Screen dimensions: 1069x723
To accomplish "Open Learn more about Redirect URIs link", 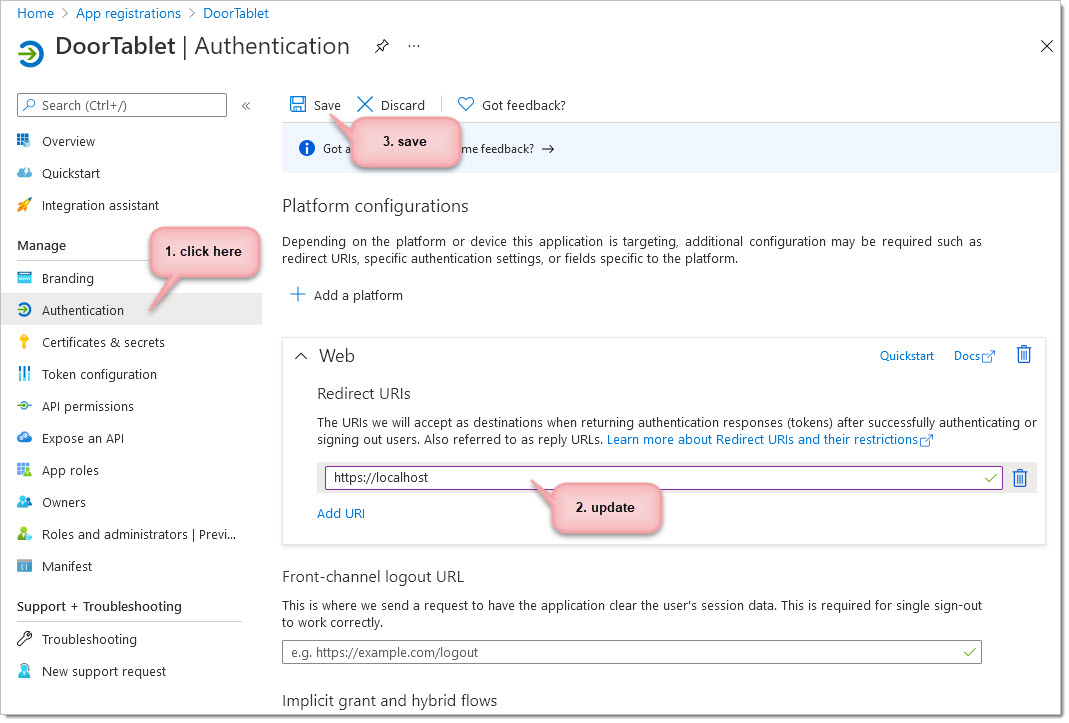I will [x=769, y=440].
